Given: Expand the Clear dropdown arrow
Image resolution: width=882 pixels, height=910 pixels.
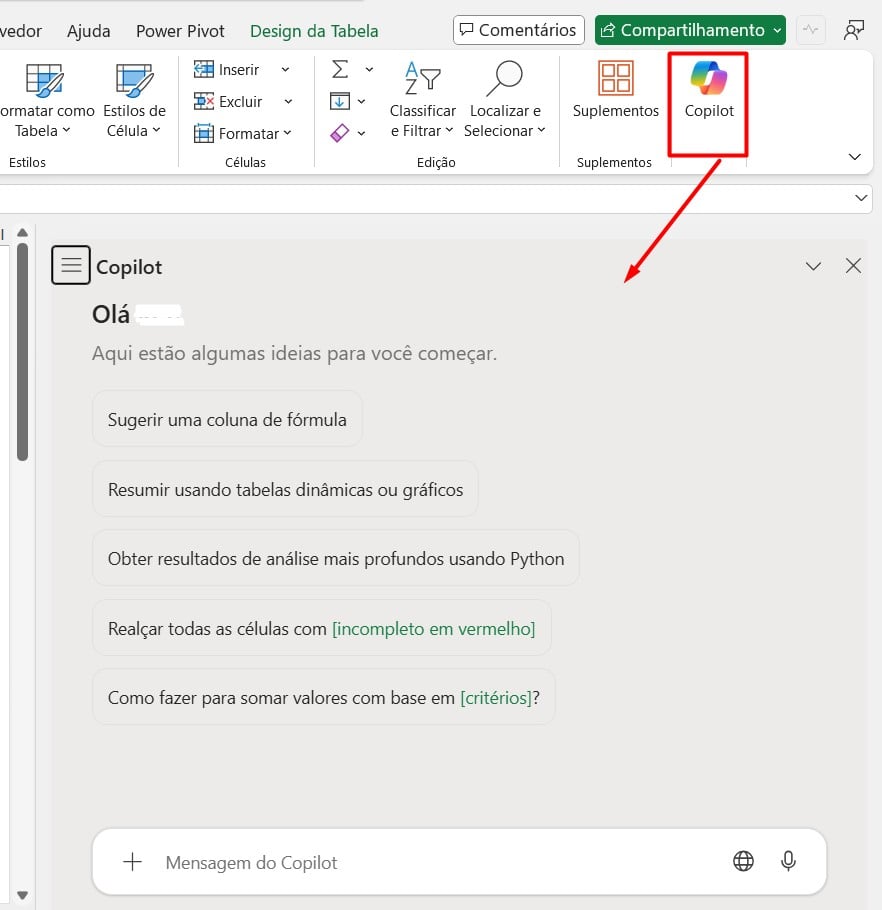Looking at the screenshot, I should (x=362, y=133).
